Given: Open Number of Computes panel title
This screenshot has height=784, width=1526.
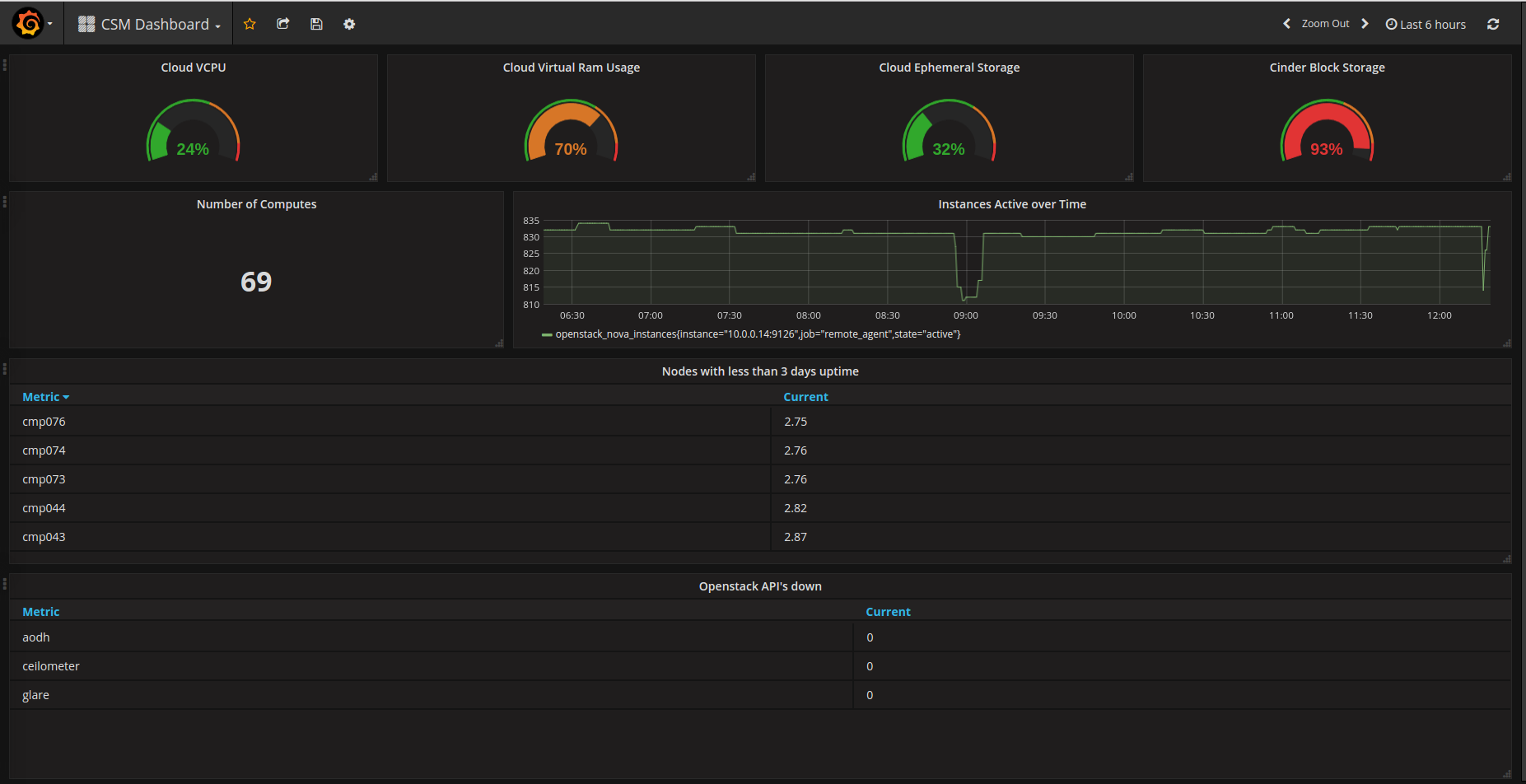Looking at the screenshot, I should coord(256,204).
